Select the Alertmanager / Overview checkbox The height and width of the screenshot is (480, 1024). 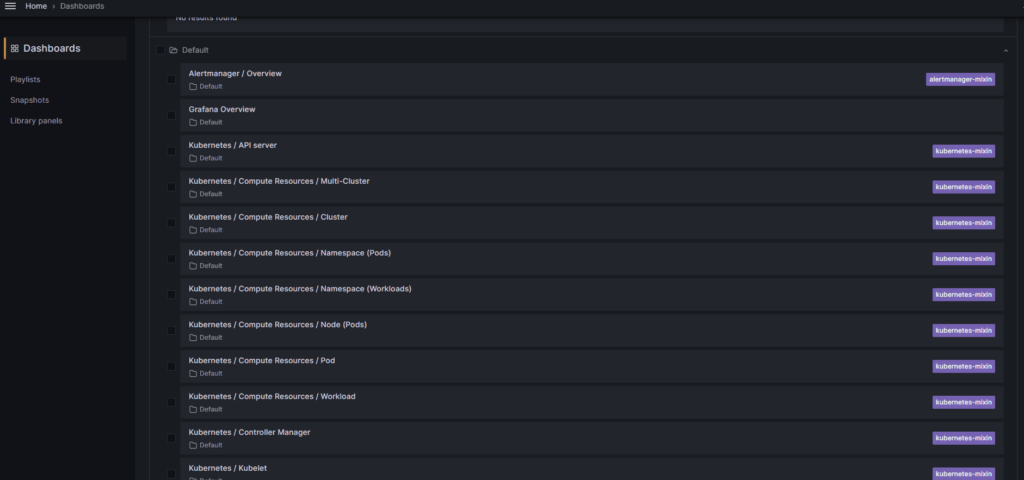(171, 80)
